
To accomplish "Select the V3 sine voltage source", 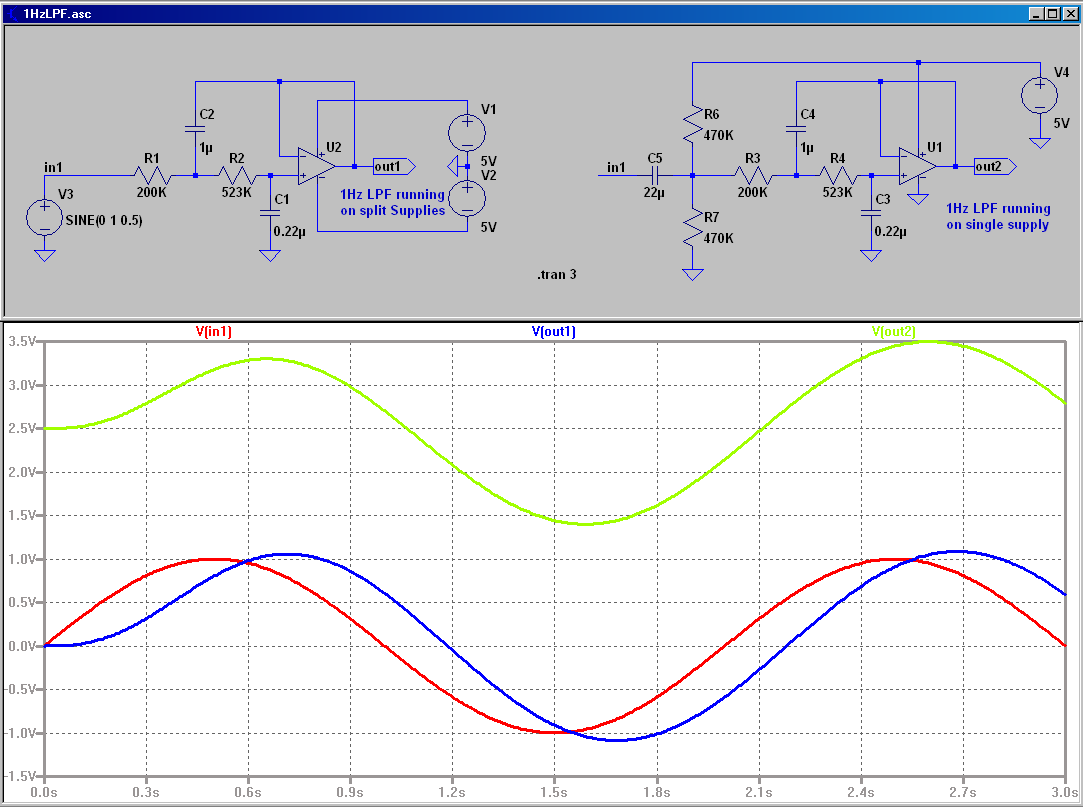I will (44, 217).
